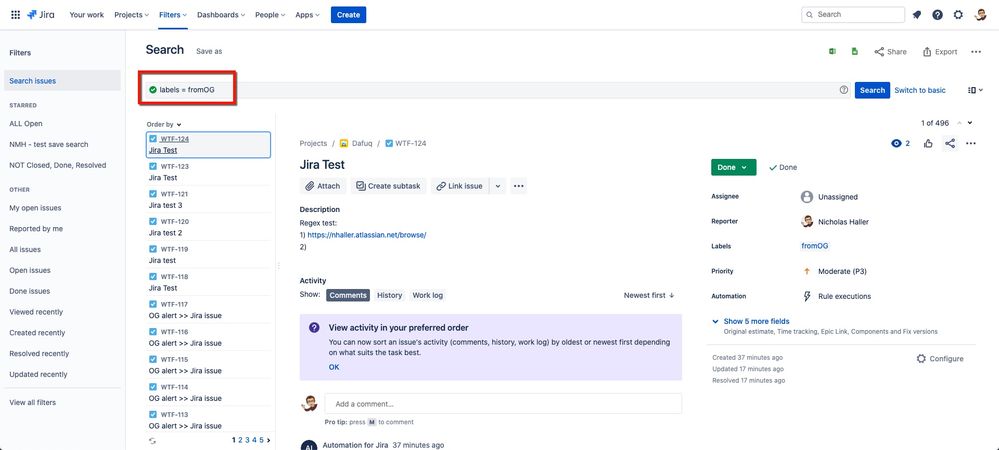This screenshot has height=450, width=999.
Task: Show the History activity tab
Action: [x=389, y=295]
